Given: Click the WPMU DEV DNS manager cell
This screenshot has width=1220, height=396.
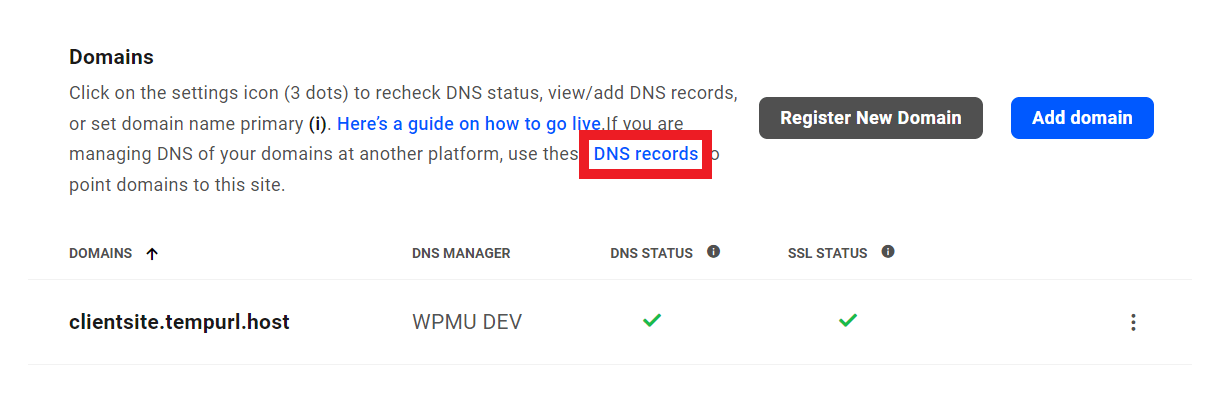Looking at the screenshot, I should point(467,322).
